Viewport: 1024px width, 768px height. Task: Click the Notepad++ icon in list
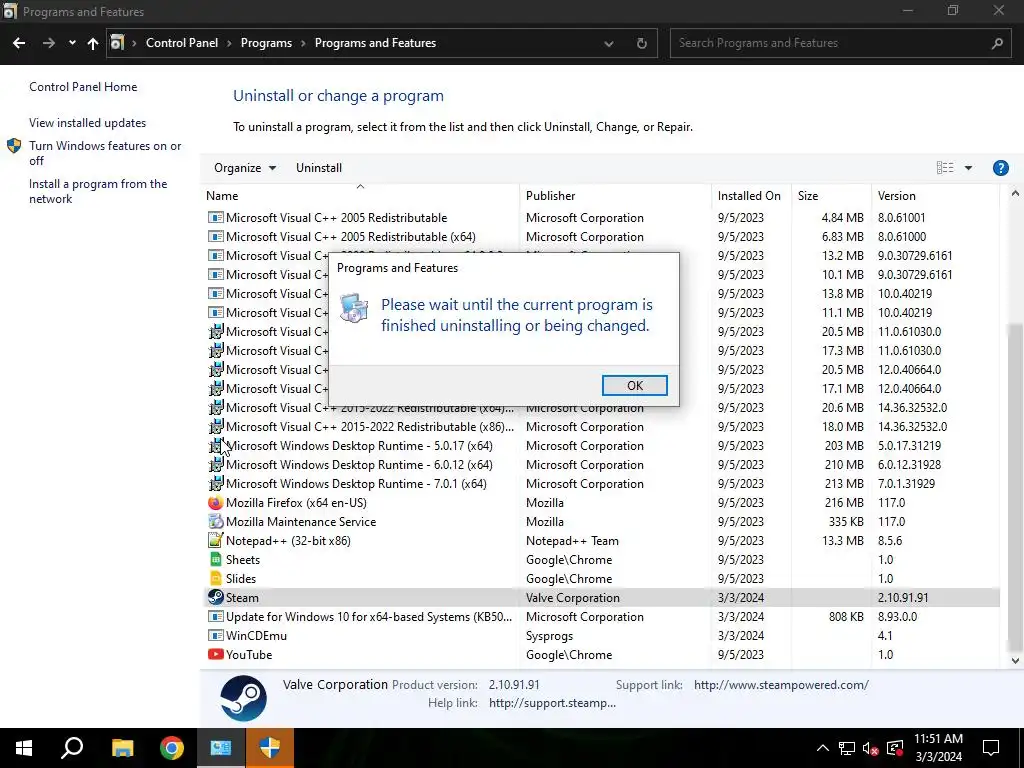(x=216, y=541)
